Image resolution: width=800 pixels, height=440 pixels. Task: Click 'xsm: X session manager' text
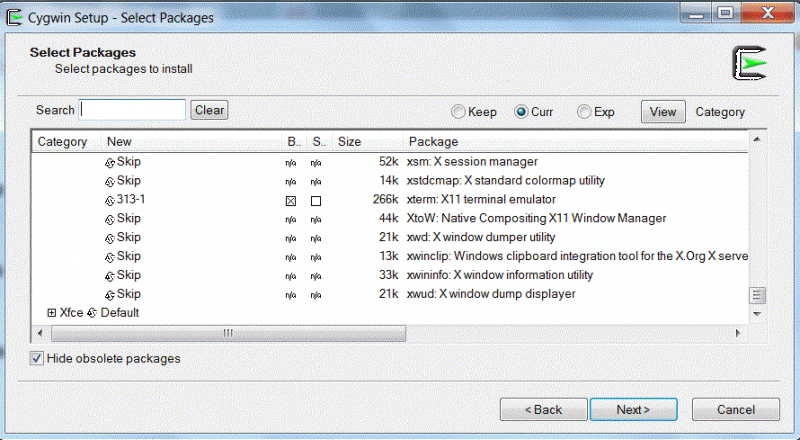472,162
